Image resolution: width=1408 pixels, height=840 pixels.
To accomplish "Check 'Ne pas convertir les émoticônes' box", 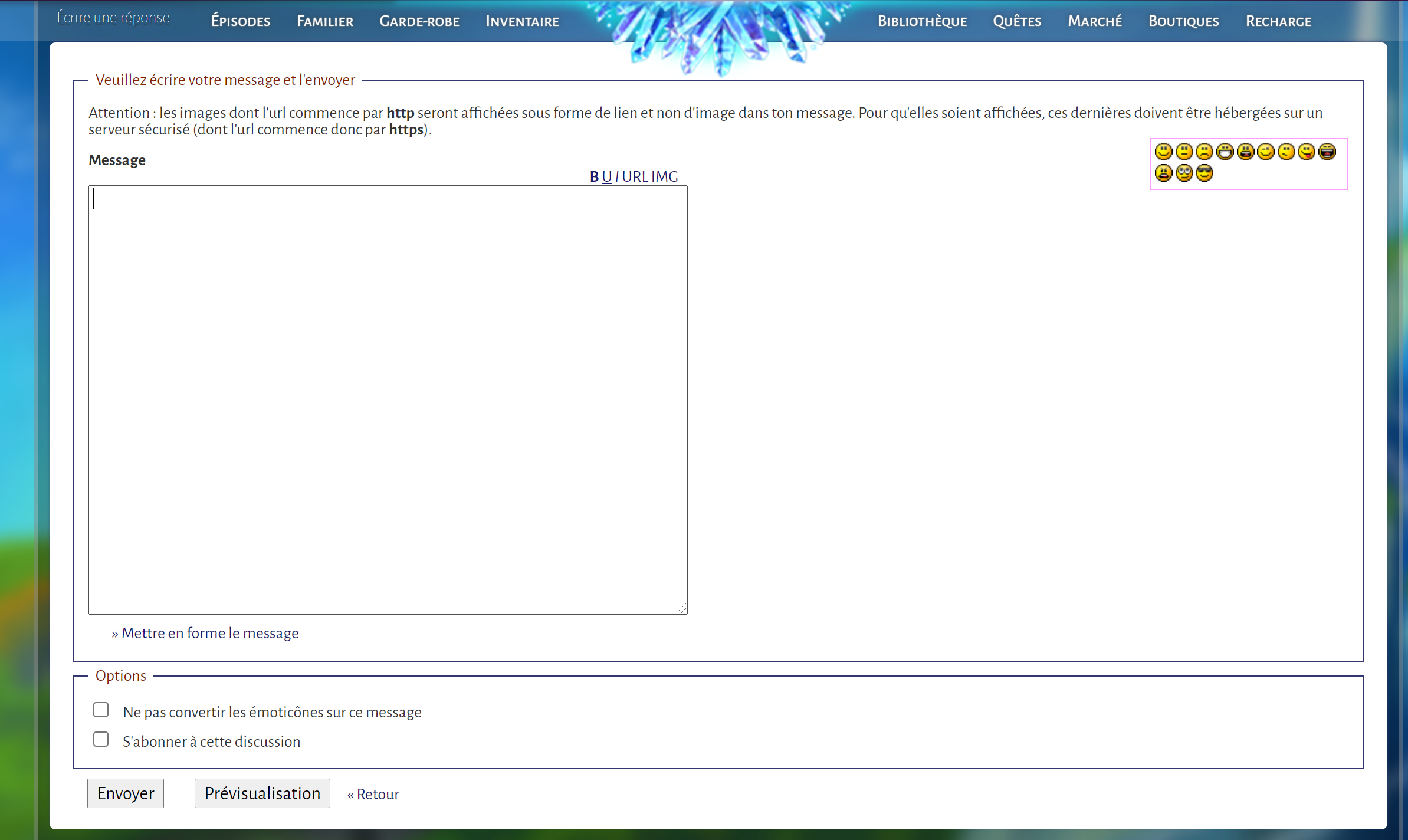I will (x=101, y=710).
